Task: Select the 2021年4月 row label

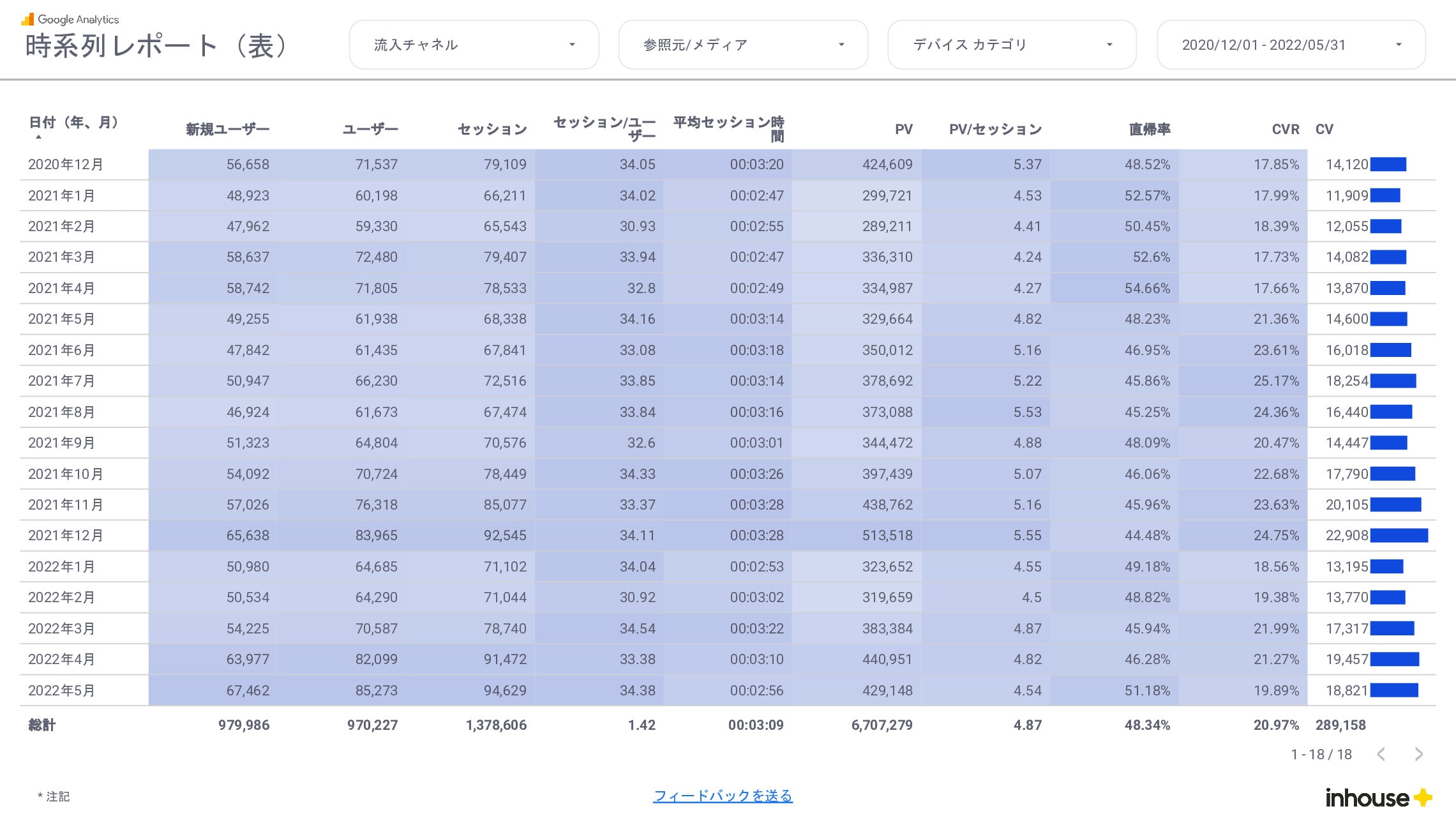Action: coord(61,288)
